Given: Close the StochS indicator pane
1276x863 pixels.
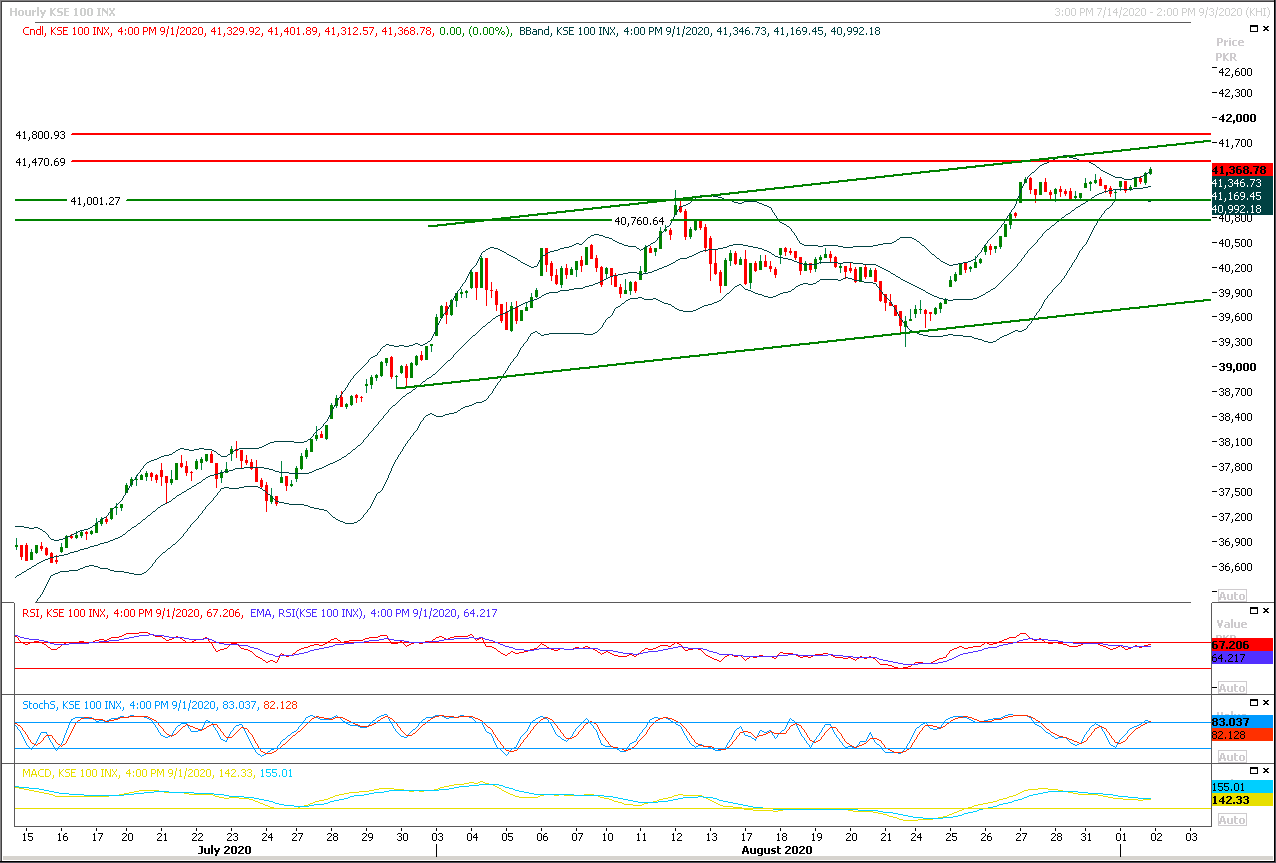Looking at the screenshot, I should pyautogui.click(x=1265, y=703).
